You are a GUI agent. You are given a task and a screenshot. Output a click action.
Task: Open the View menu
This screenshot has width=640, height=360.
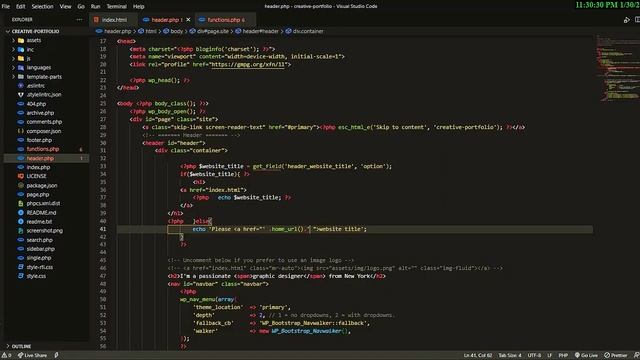[x=65, y=7]
